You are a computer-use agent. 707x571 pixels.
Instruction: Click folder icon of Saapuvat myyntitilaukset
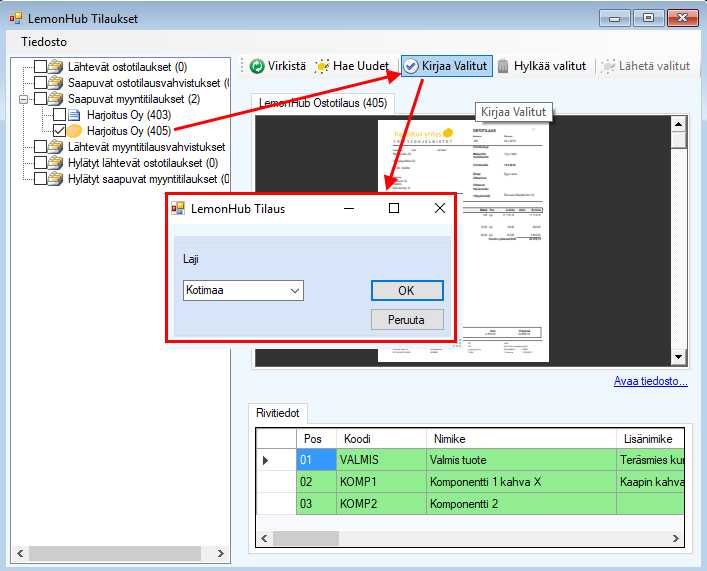(55, 98)
